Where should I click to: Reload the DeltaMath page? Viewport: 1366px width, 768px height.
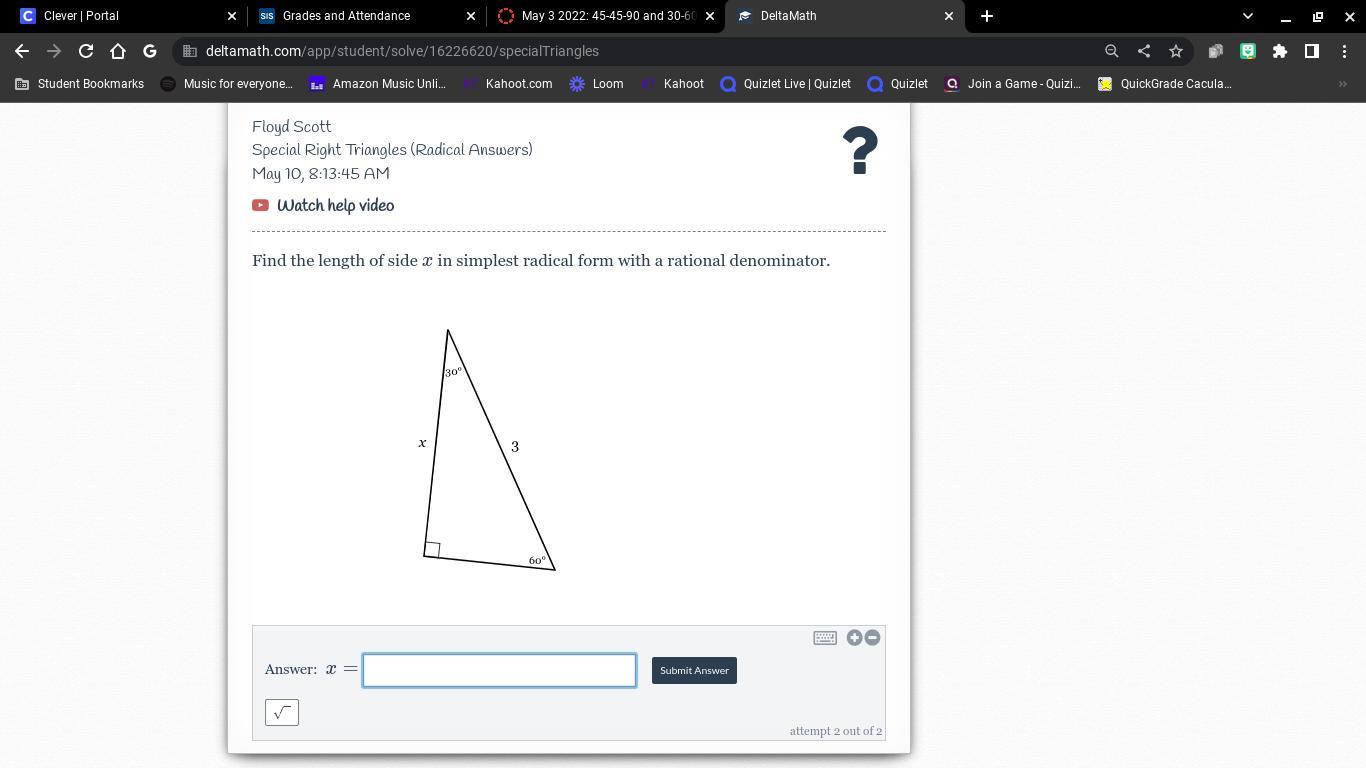[86, 51]
